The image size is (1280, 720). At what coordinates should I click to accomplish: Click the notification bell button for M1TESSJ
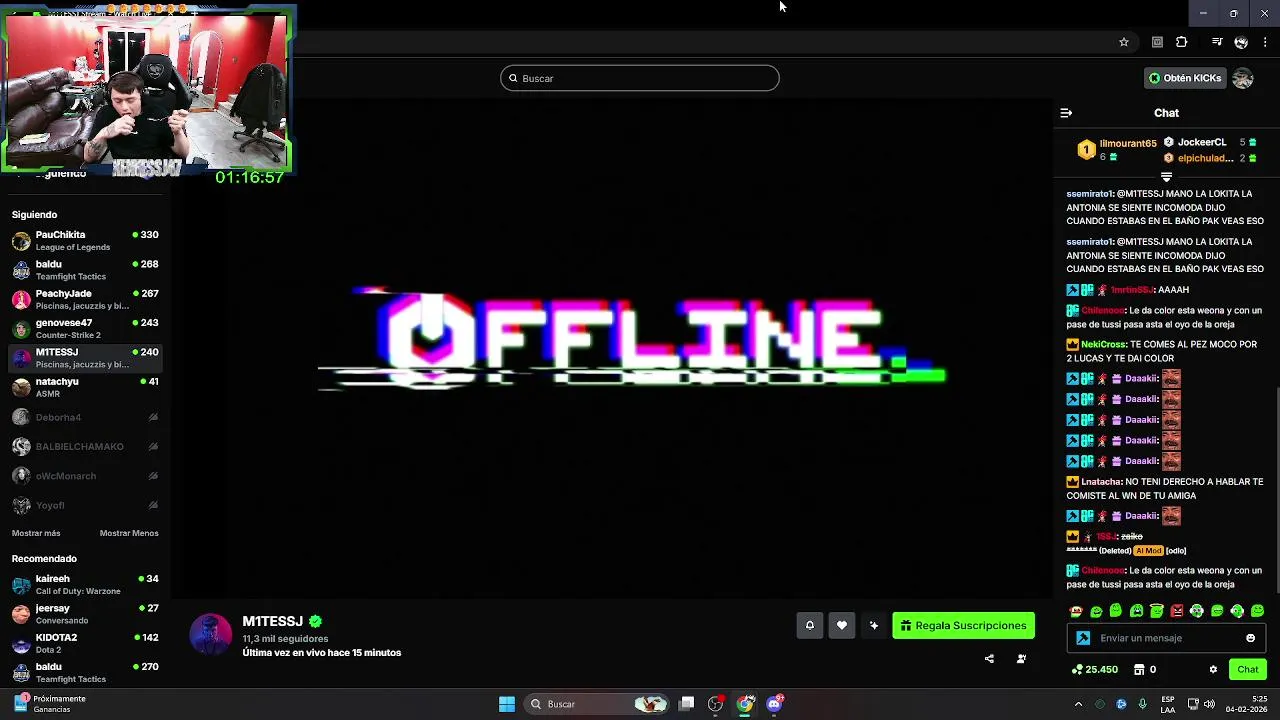point(810,625)
